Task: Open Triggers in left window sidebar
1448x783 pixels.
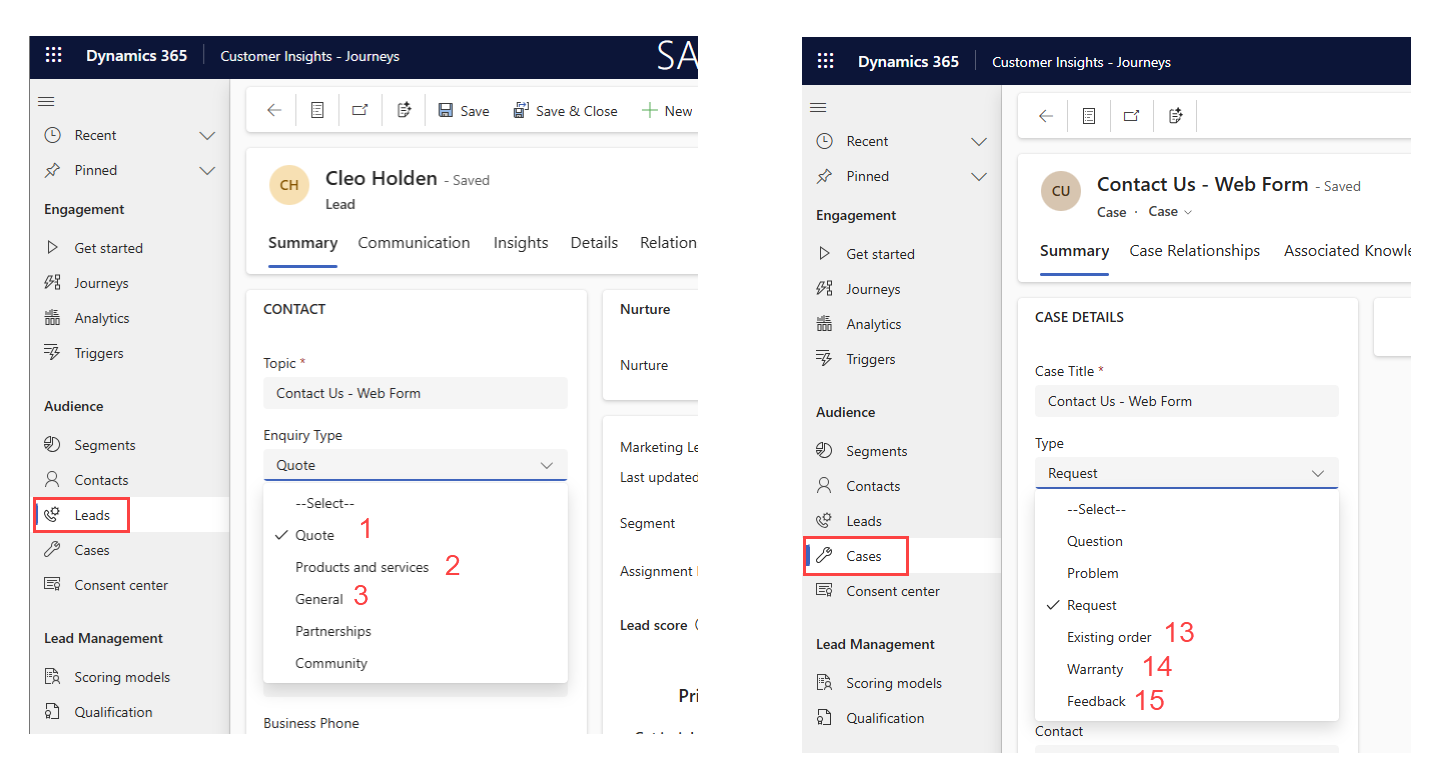Action: point(99,353)
